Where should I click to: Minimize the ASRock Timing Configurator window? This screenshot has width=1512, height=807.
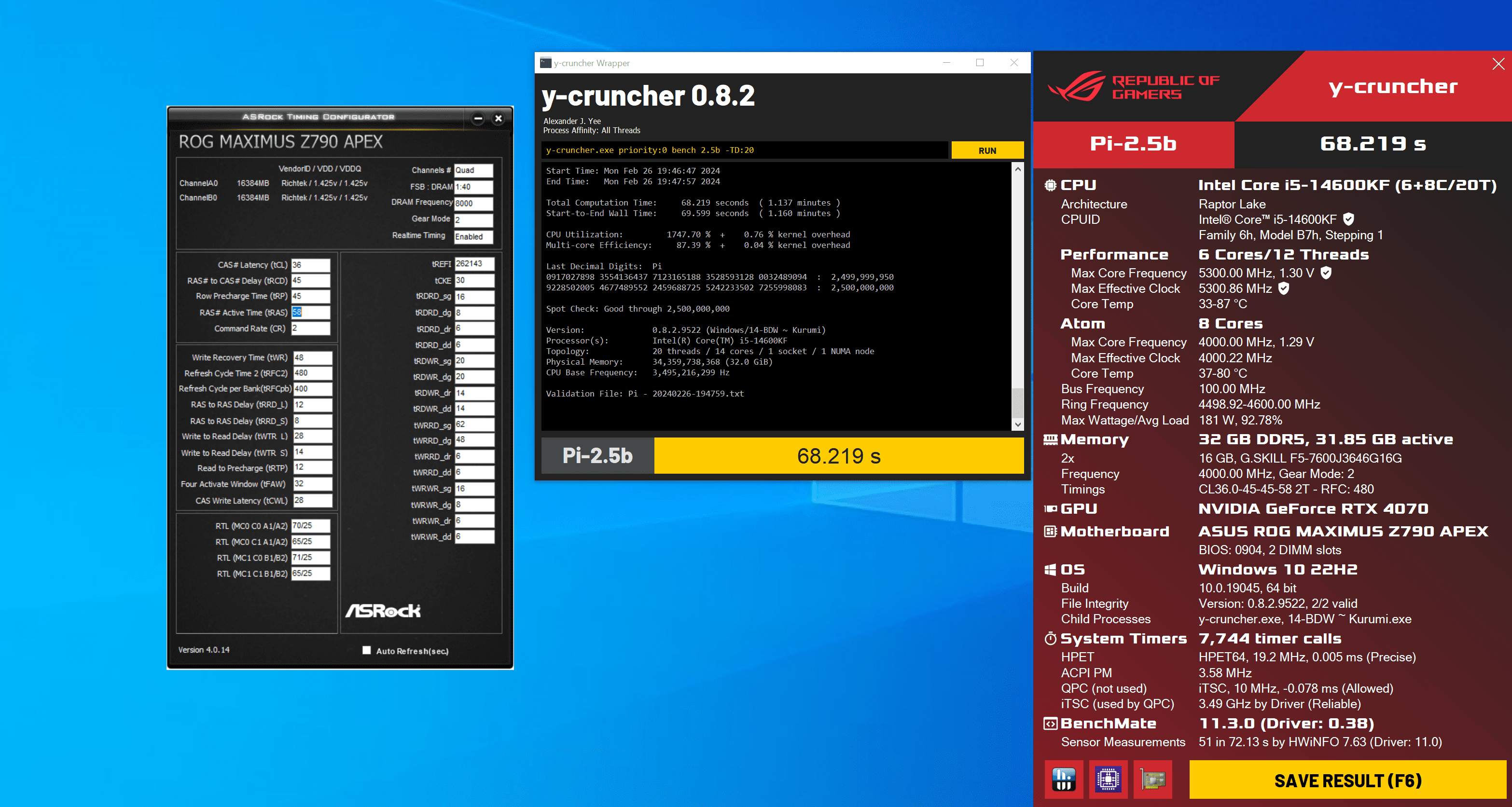tap(478, 119)
